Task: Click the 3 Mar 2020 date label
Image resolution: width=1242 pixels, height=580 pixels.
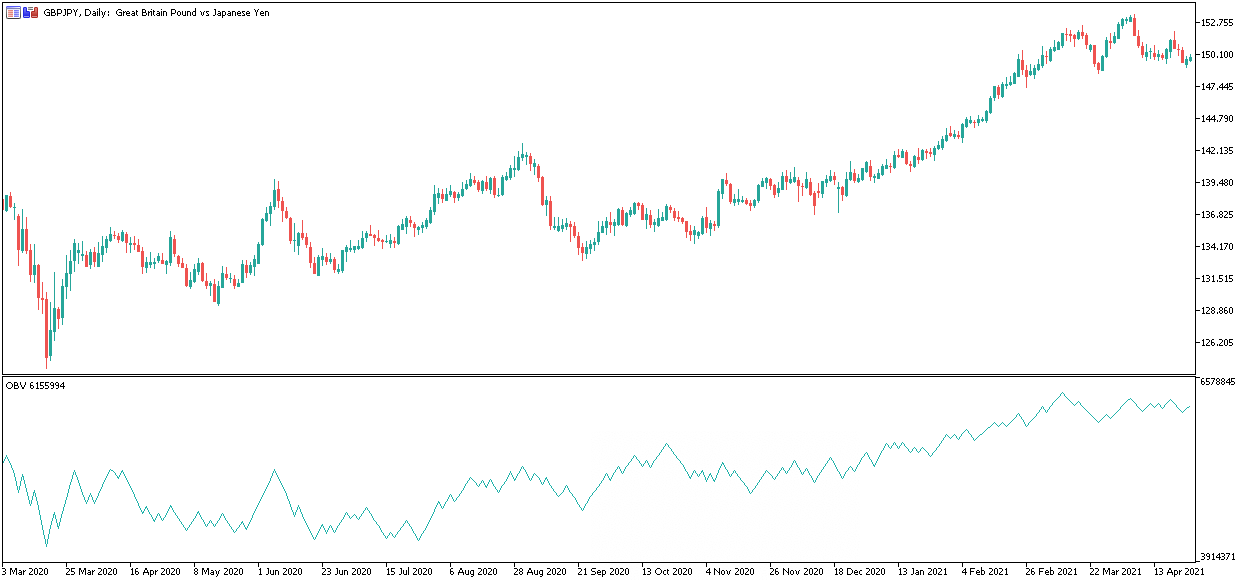Action: click(x=25, y=572)
